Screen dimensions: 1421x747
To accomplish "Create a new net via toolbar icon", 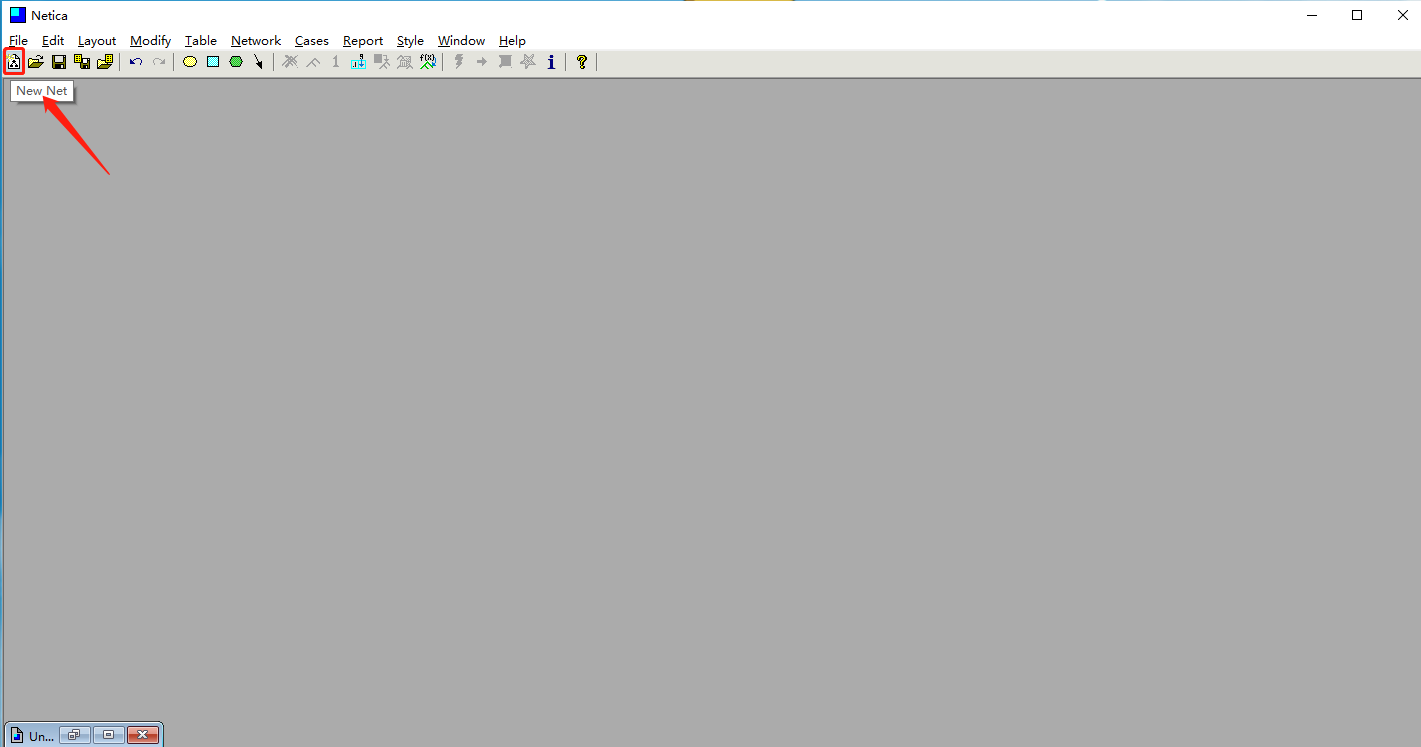I will [14, 62].
